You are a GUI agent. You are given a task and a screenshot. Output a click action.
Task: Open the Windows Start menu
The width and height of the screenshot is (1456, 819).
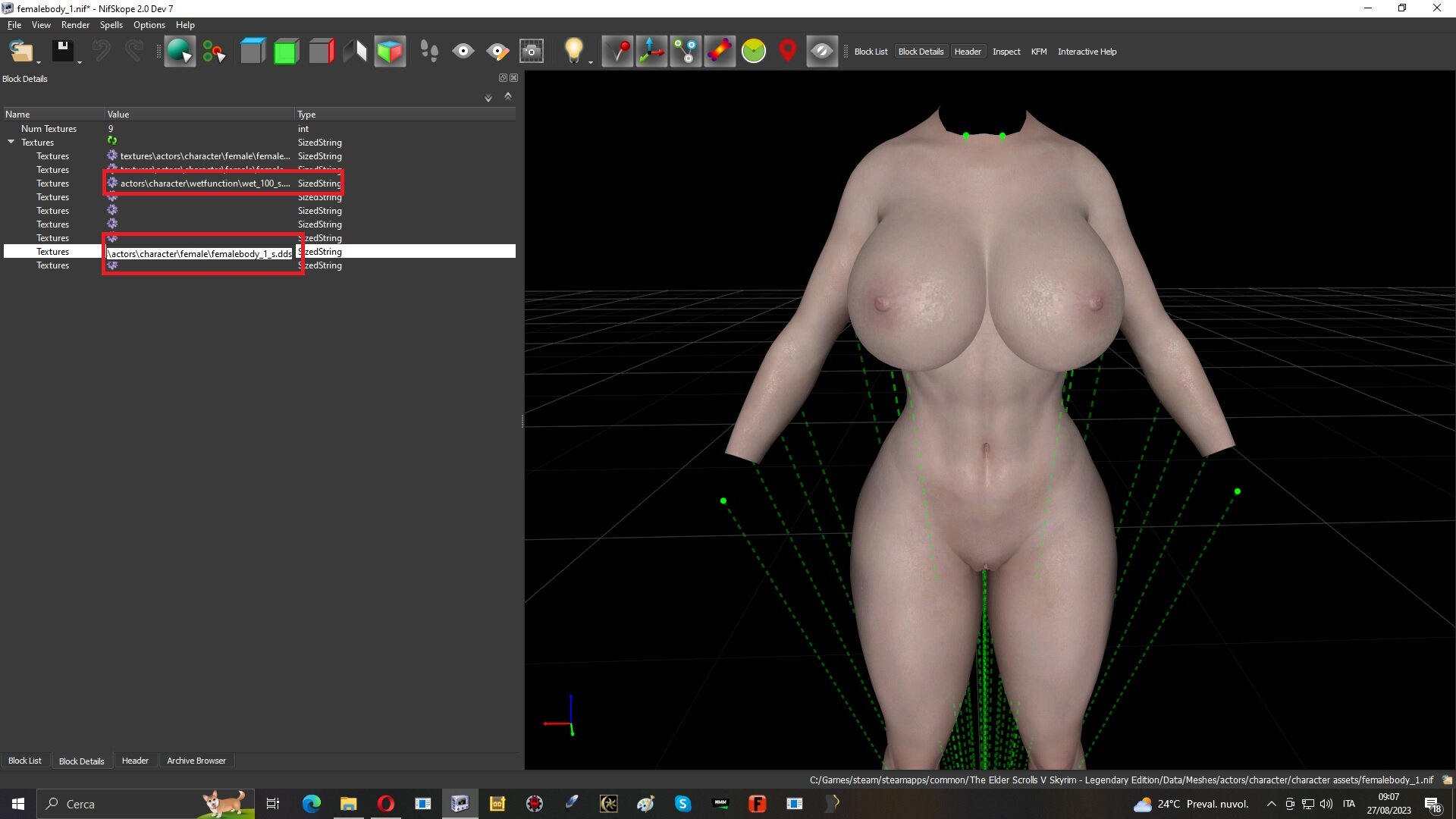tap(18, 804)
